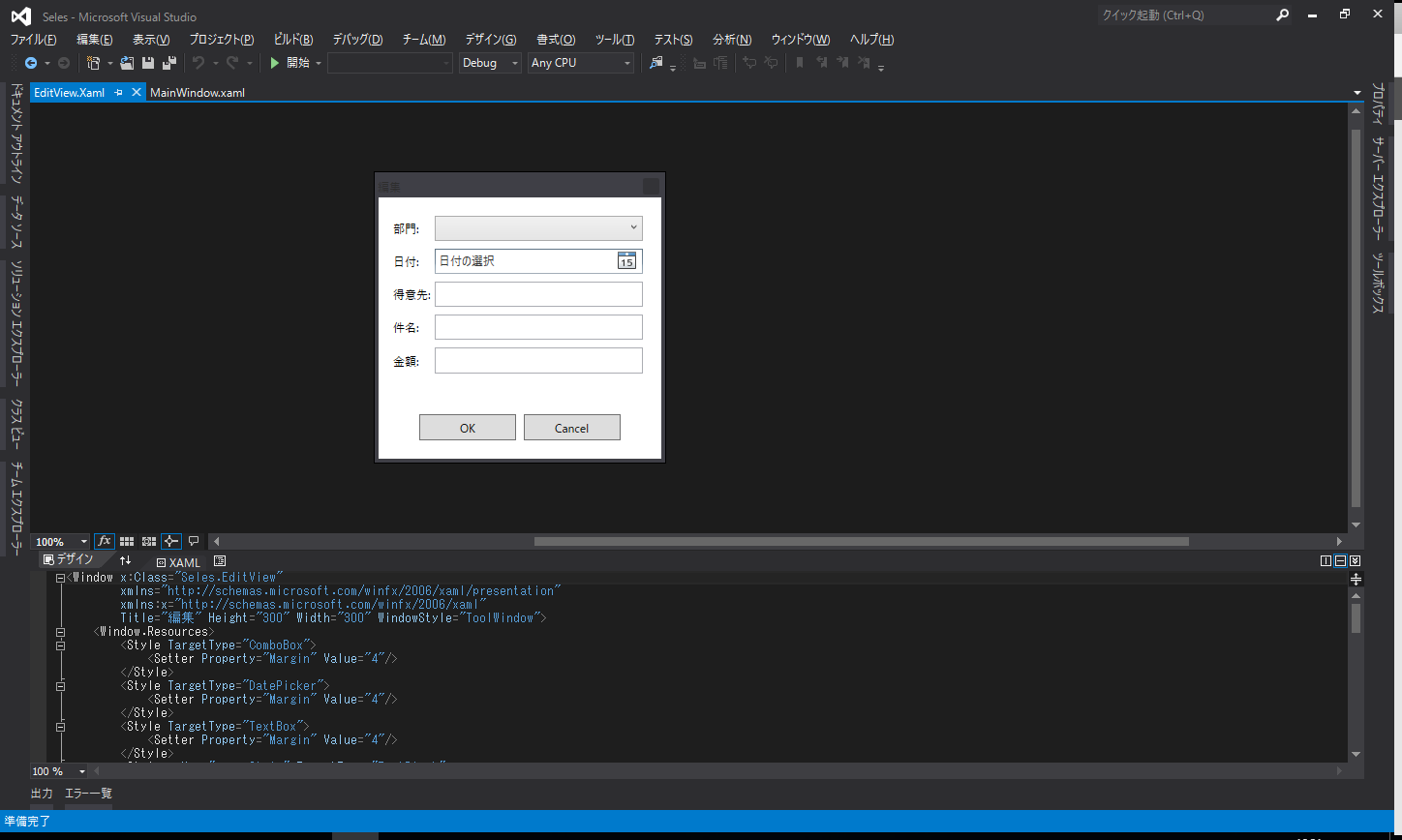
Task: Open the ツール(T) menu
Action: [x=615, y=40]
